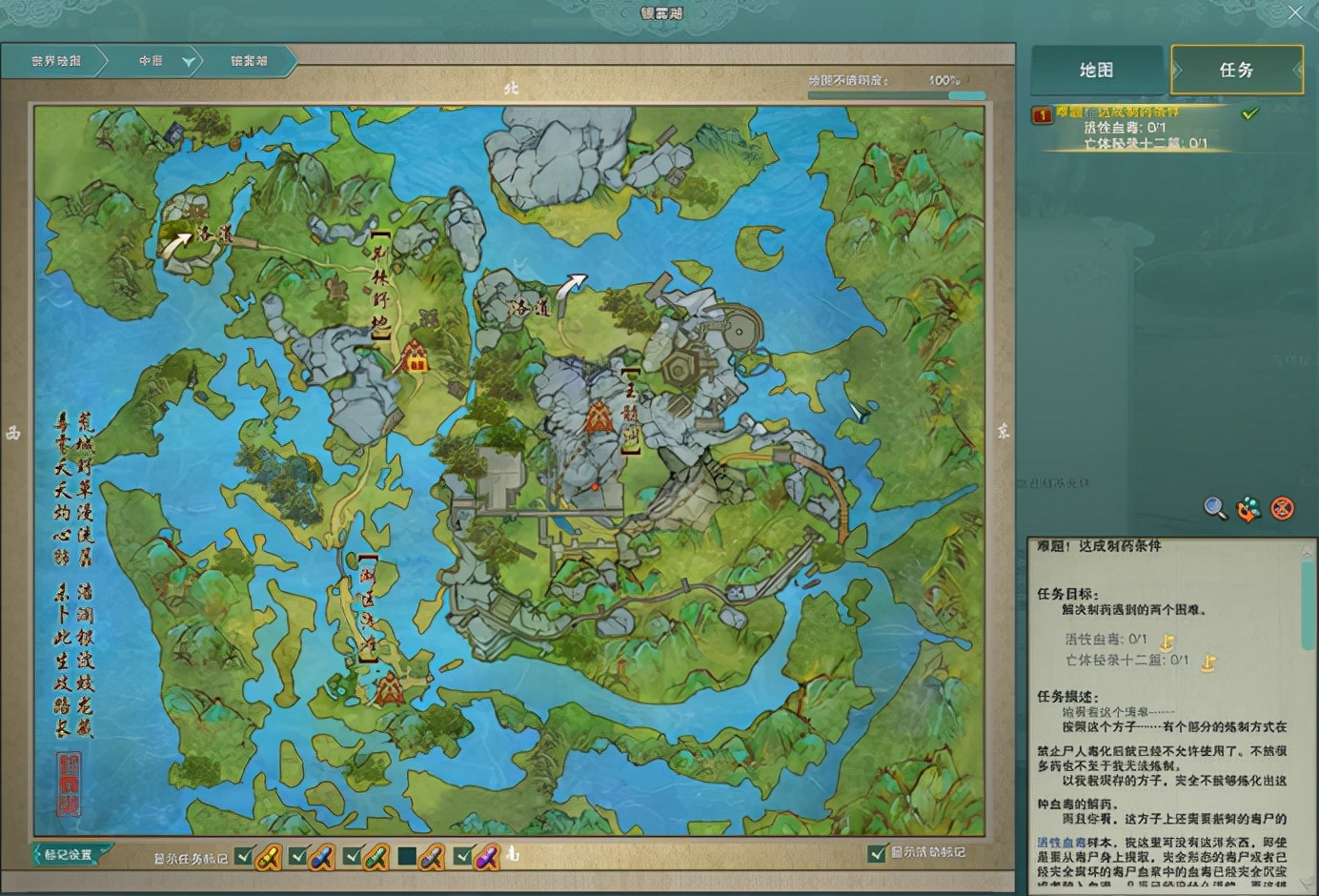Click the magnifying glass search icon
Viewport: 1319px width, 896px height.
tap(1215, 508)
